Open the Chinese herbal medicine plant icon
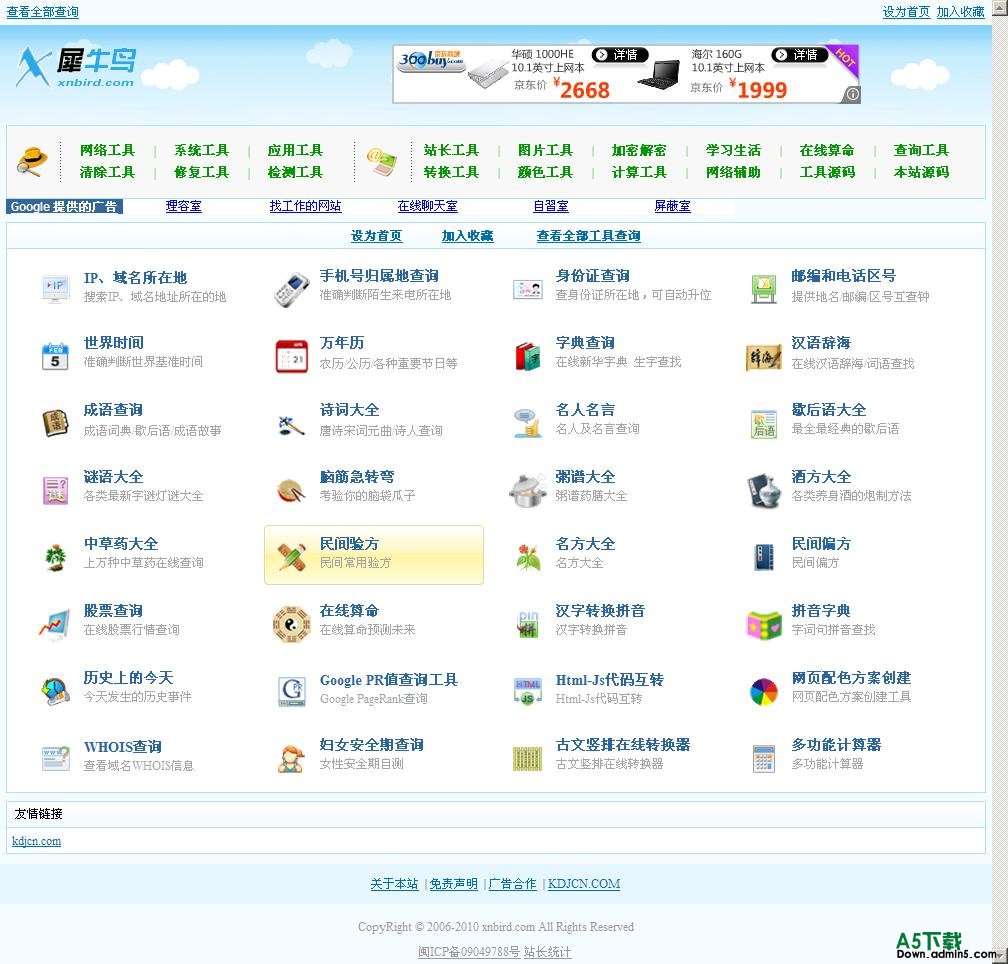 point(55,557)
